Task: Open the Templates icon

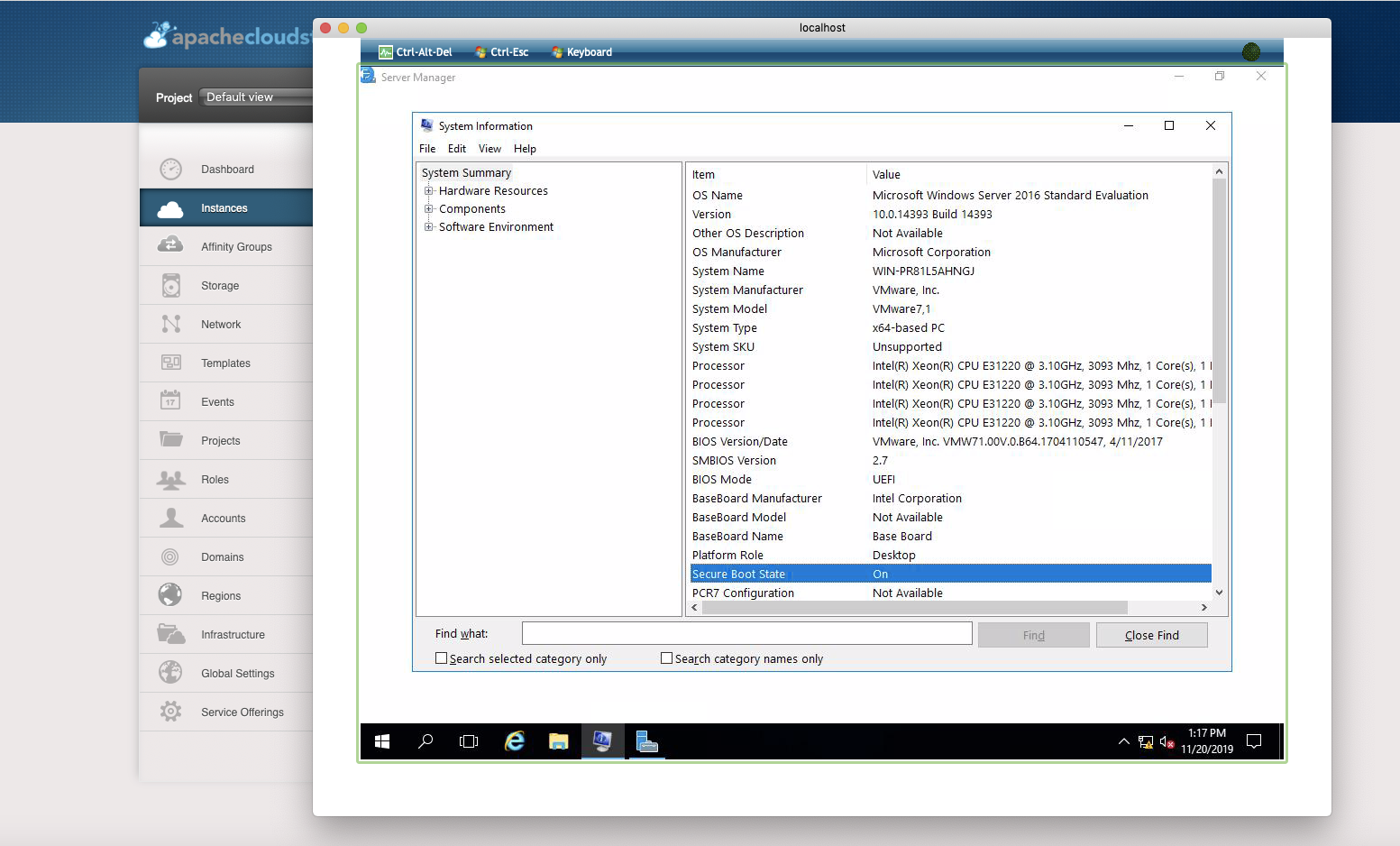Action: click(170, 363)
